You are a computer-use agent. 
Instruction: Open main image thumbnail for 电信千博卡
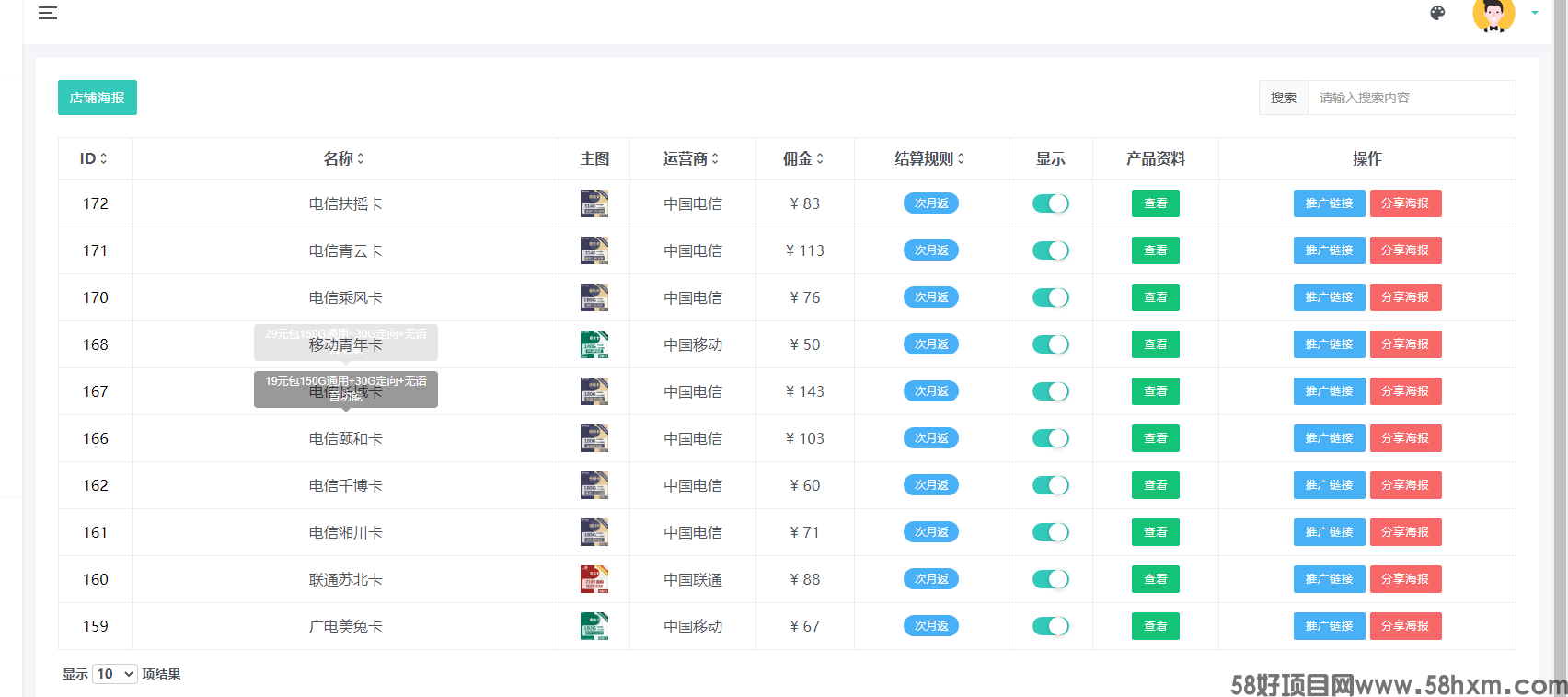(594, 485)
